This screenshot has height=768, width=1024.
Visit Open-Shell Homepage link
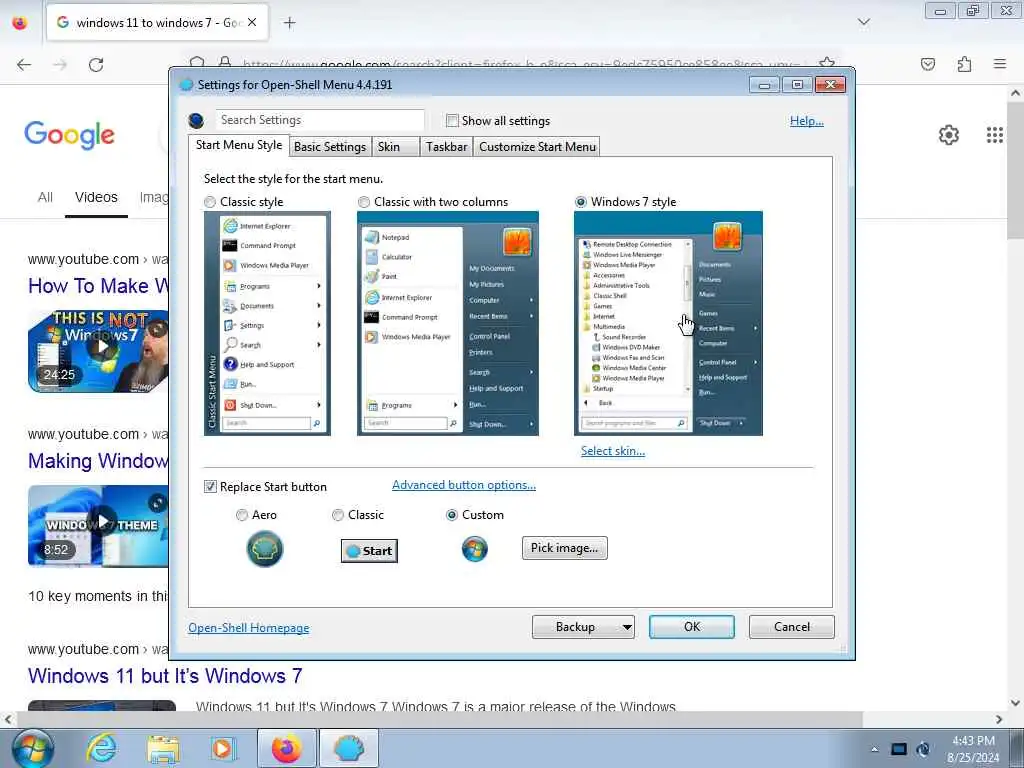pyautogui.click(x=249, y=628)
